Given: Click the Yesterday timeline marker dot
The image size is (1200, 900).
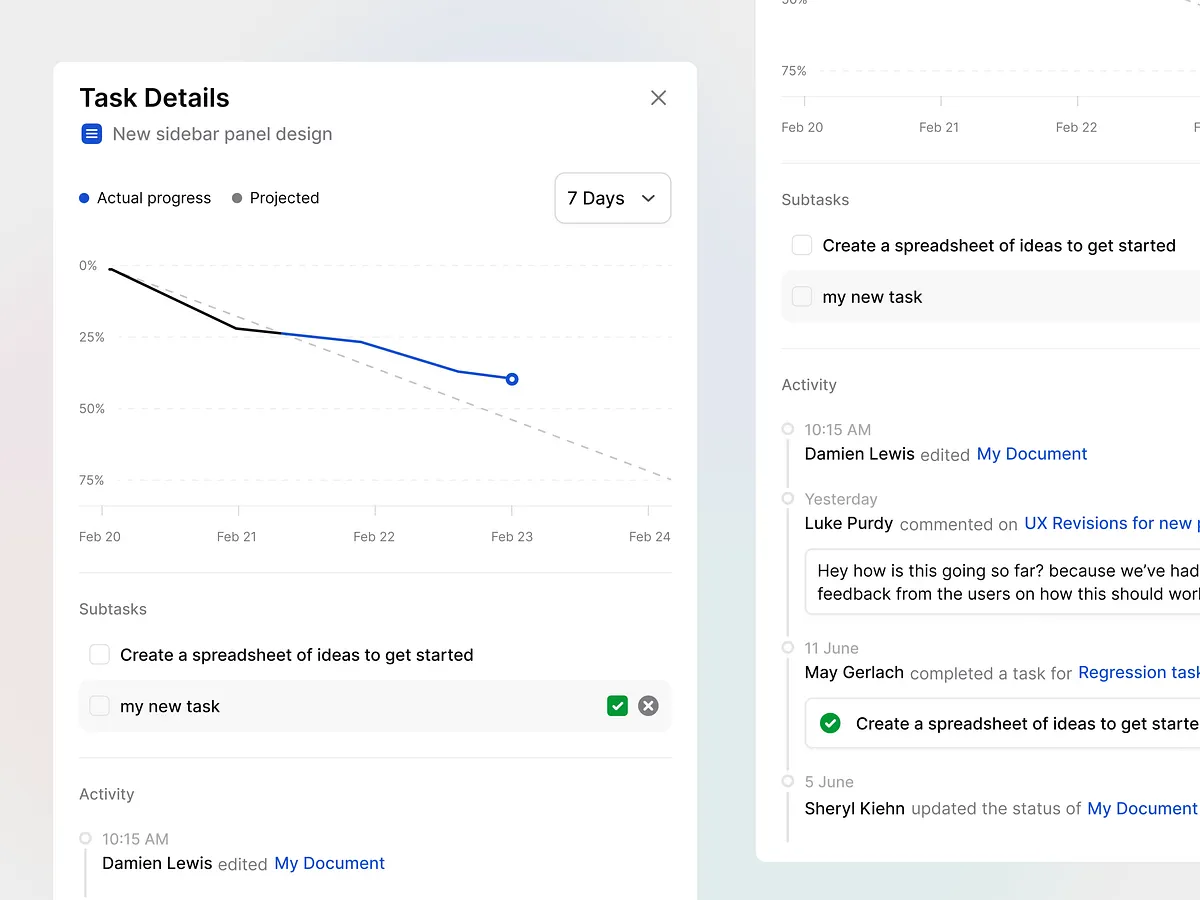Looking at the screenshot, I should [x=788, y=498].
